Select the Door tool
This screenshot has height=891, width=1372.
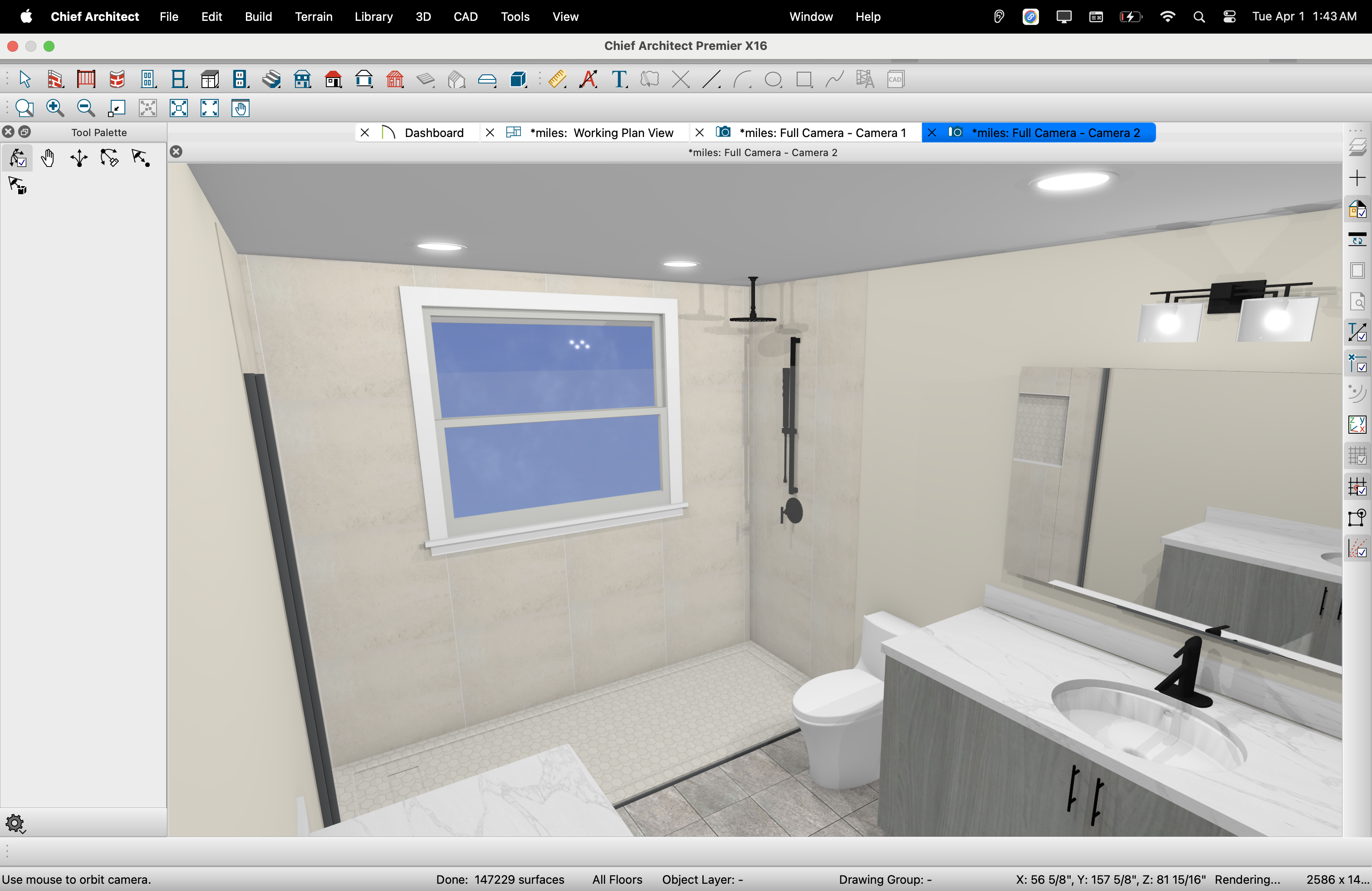(x=148, y=79)
